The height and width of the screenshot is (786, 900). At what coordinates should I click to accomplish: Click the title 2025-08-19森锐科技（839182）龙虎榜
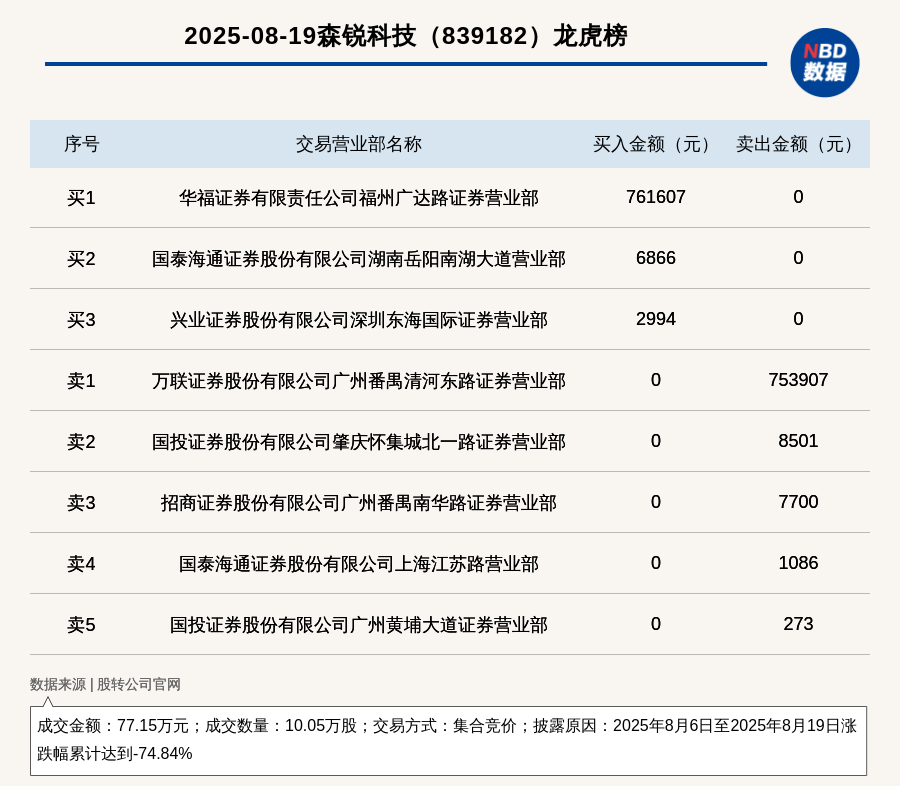[x=406, y=36]
